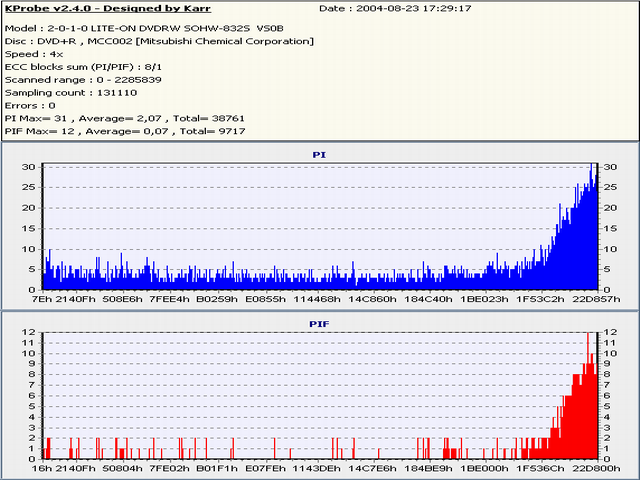Click the 'B0259h' axis label under the PI chart
Image resolution: width=640 pixels, height=480 pixels.
217,299
